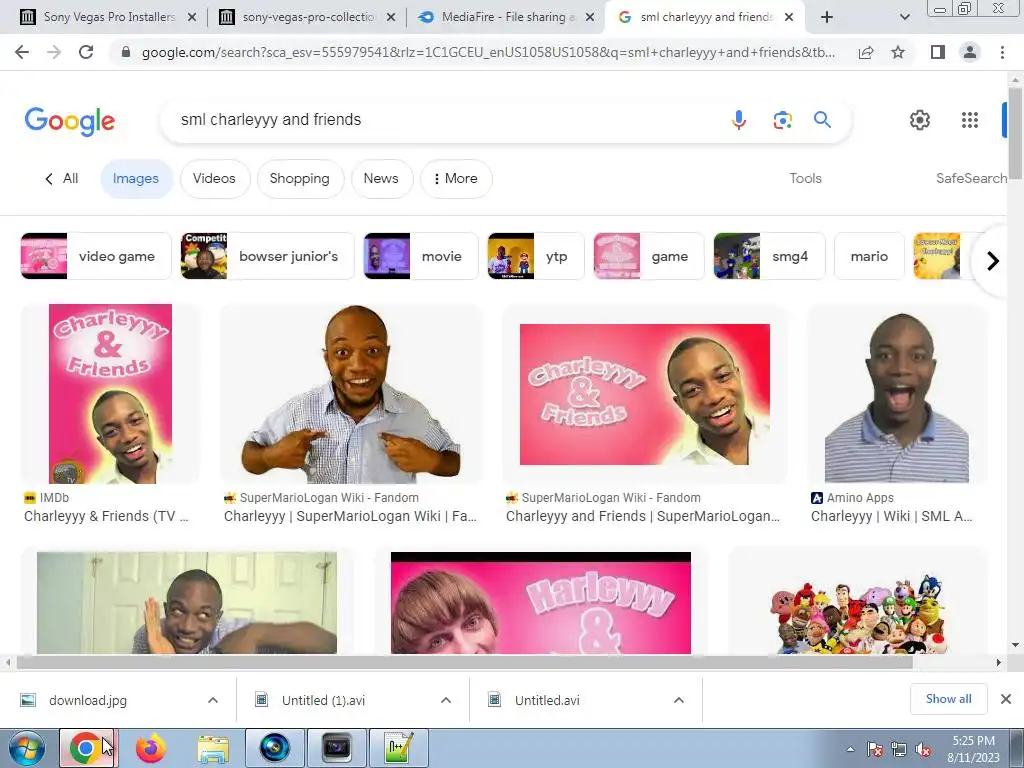Screen dimensions: 1024x768
Task: Open the Tools options
Action: [805, 178]
